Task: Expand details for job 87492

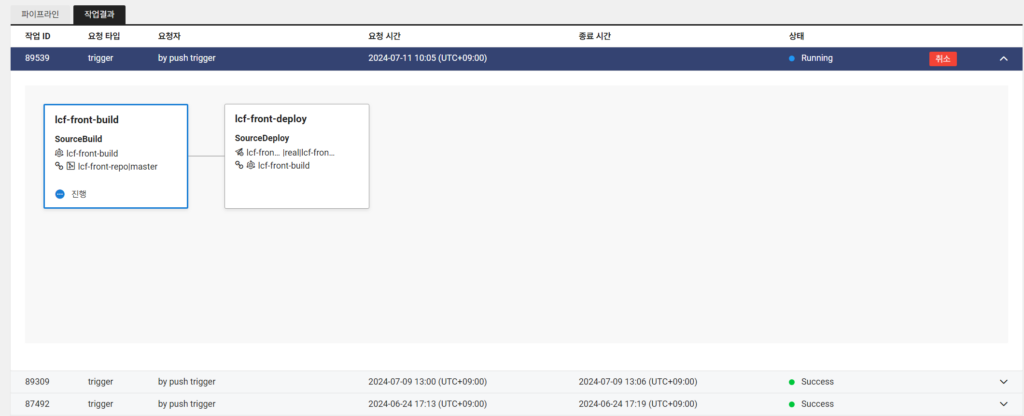Action: point(1003,404)
